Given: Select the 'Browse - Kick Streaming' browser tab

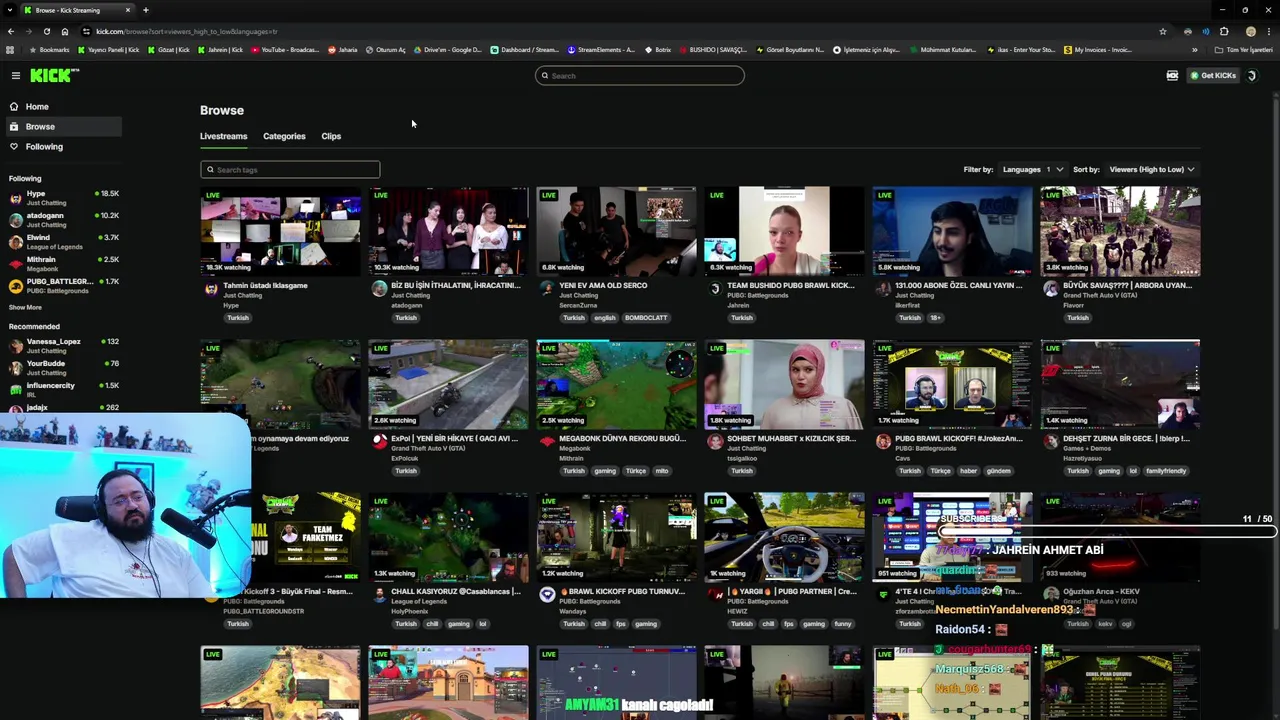Looking at the screenshot, I should click(x=75, y=10).
